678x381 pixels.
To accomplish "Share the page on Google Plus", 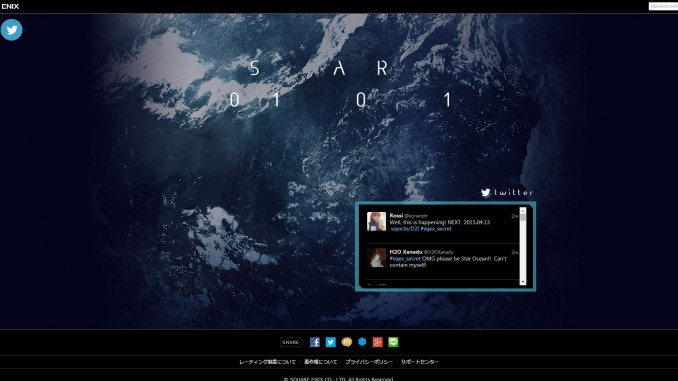I will 377,342.
